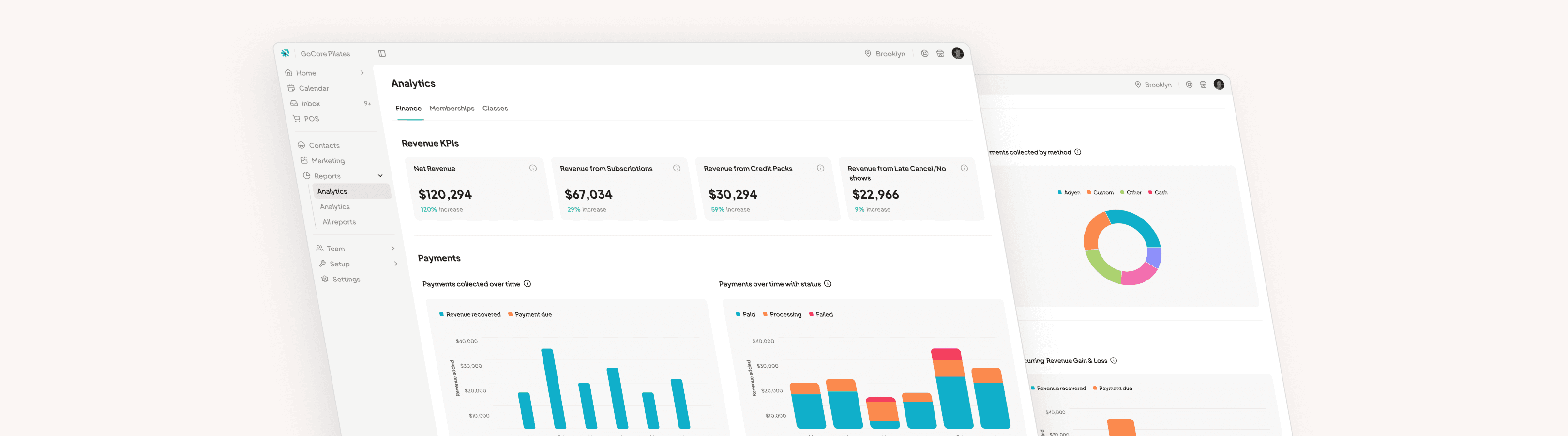1568x436 pixels.
Task: Open the support icon in front window header
Action: 925,54
